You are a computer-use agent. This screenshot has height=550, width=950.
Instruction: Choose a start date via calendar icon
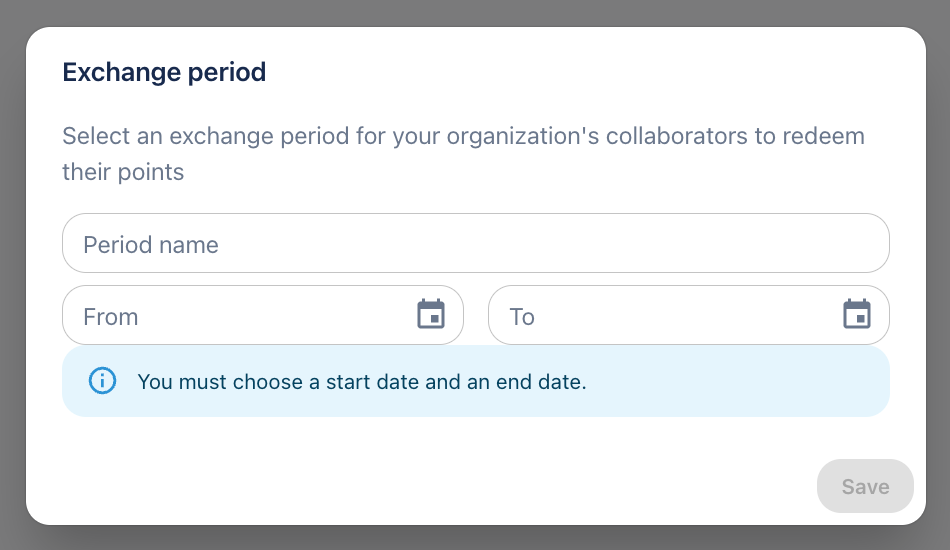pos(431,315)
